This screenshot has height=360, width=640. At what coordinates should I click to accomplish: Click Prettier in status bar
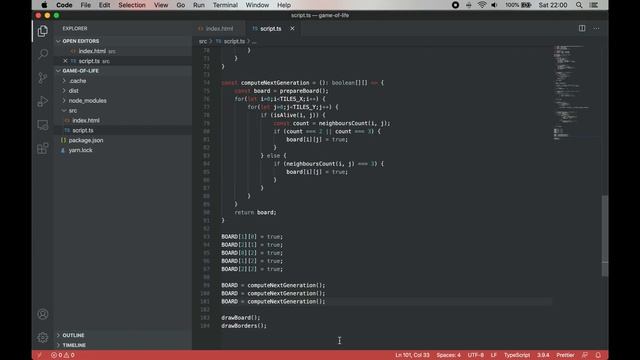[565, 355]
